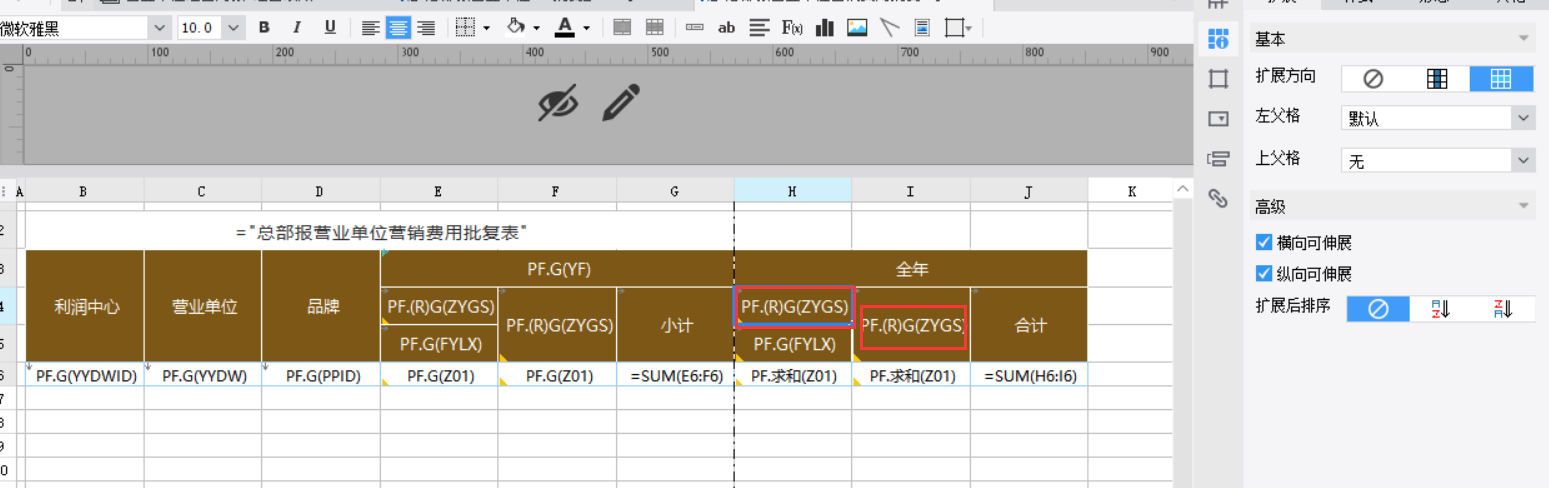Image resolution: width=1549 pixels, height=488 pixels.
Task: Insert plain text with ab icon
Action: (727, 27)
